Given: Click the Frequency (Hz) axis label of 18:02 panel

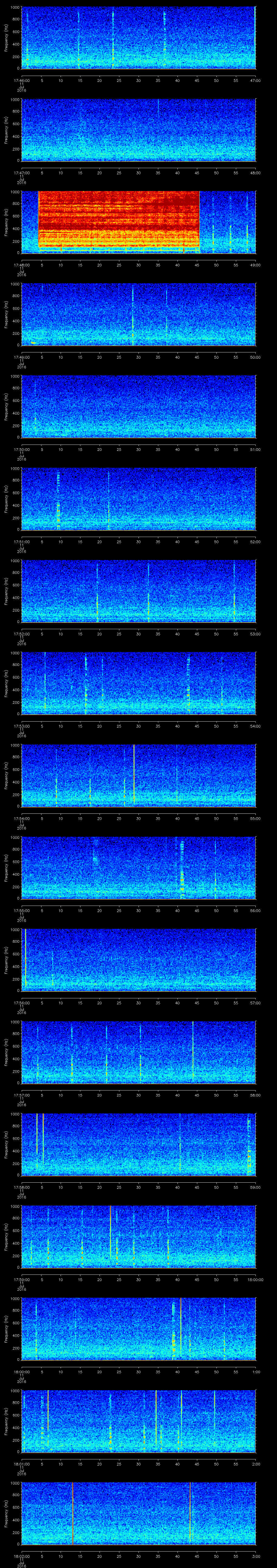Looking at the screenshot, I should tap(6, 1513).
